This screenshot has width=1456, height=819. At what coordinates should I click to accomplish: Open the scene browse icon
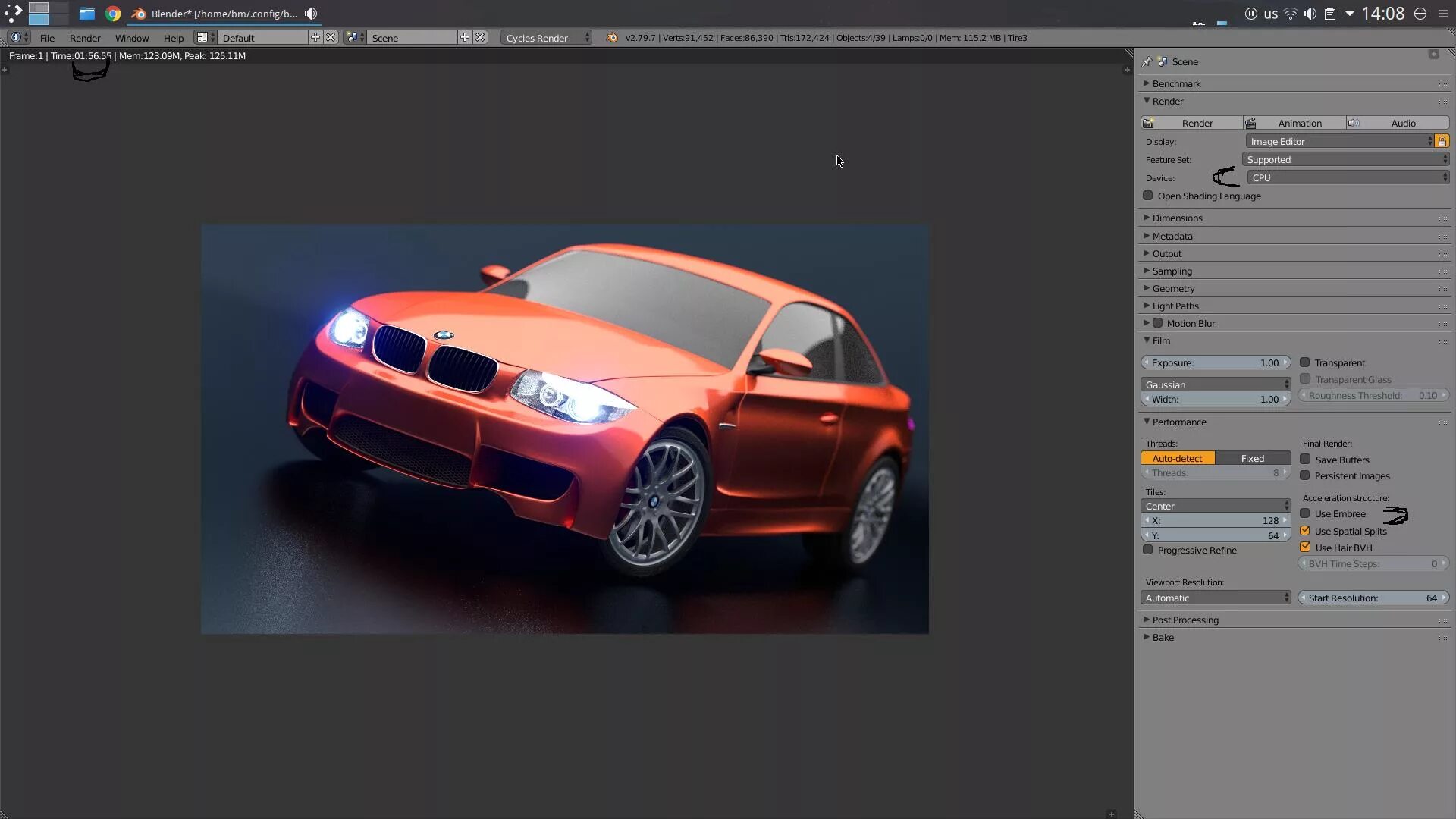coord(355,37)
